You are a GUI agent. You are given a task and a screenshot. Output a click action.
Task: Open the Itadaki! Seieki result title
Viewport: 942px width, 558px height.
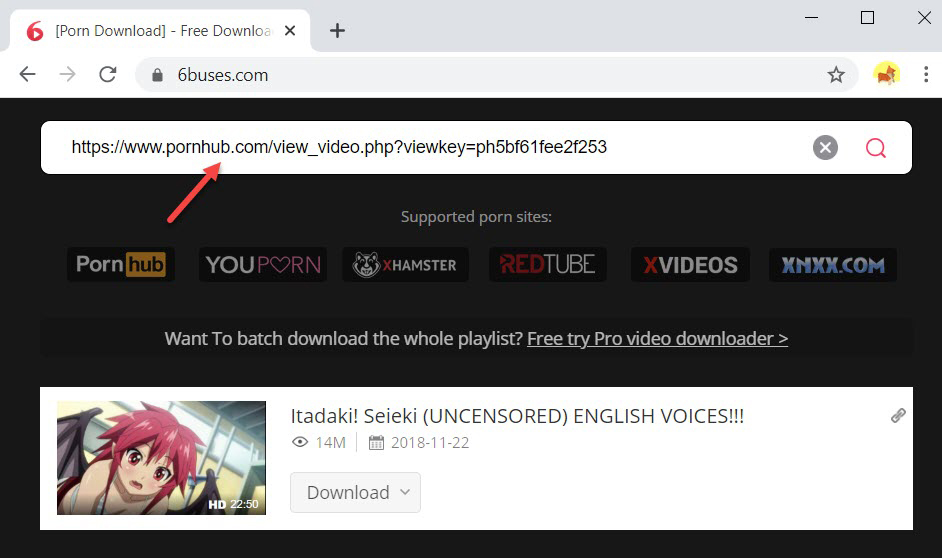point(517,416)
